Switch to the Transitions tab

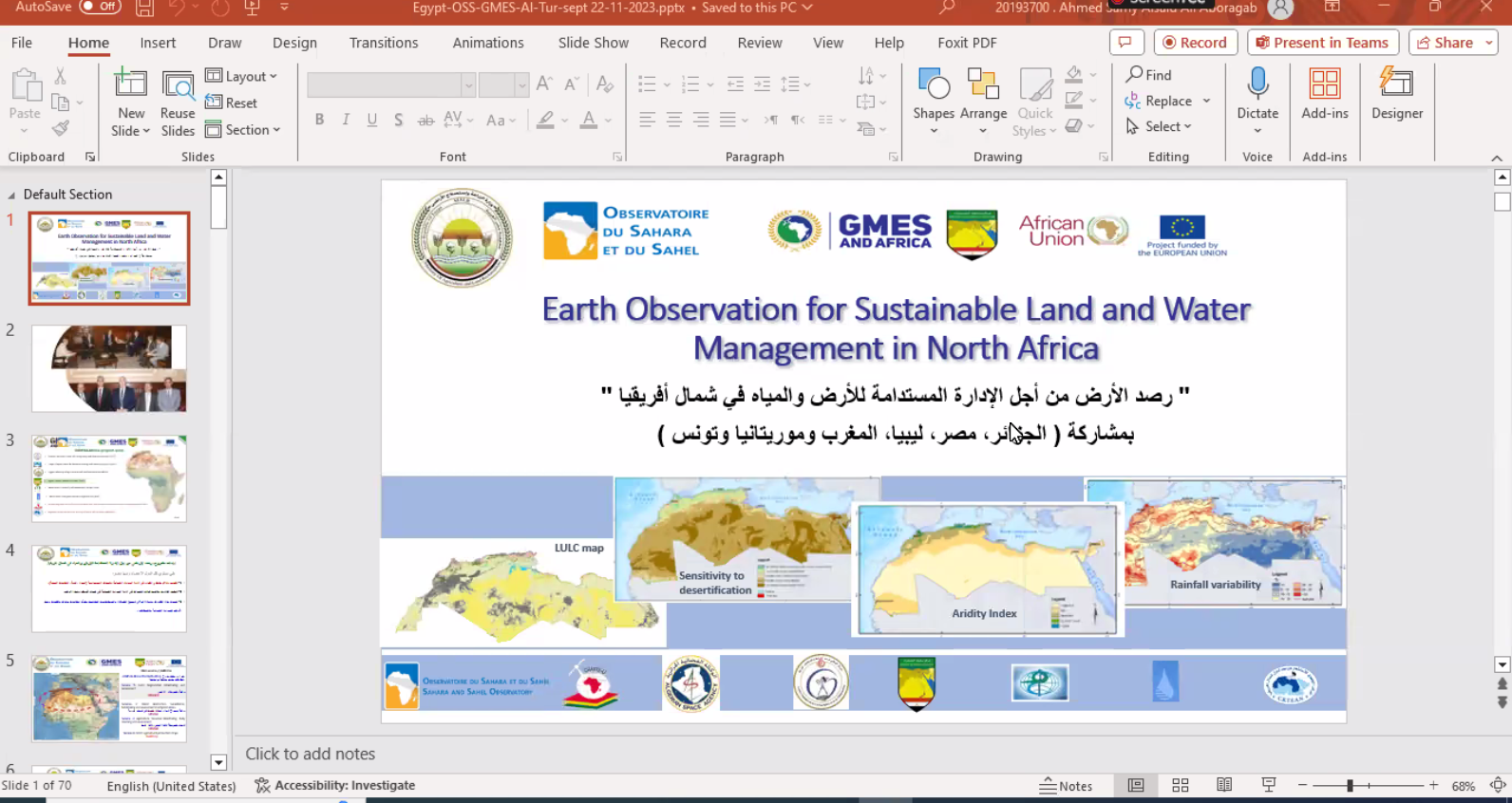384,43
